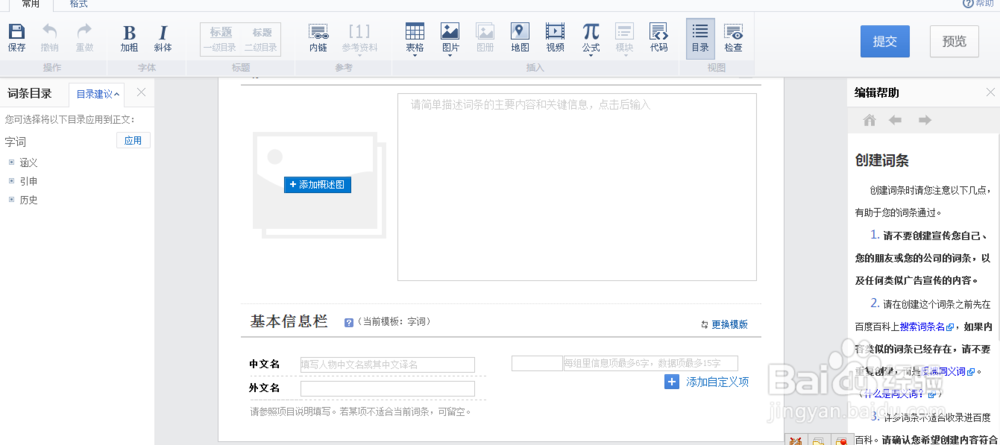The image size is (1000, 445).
Task: Click the help panel forward arrow
Action: click(x=925, y=120)
